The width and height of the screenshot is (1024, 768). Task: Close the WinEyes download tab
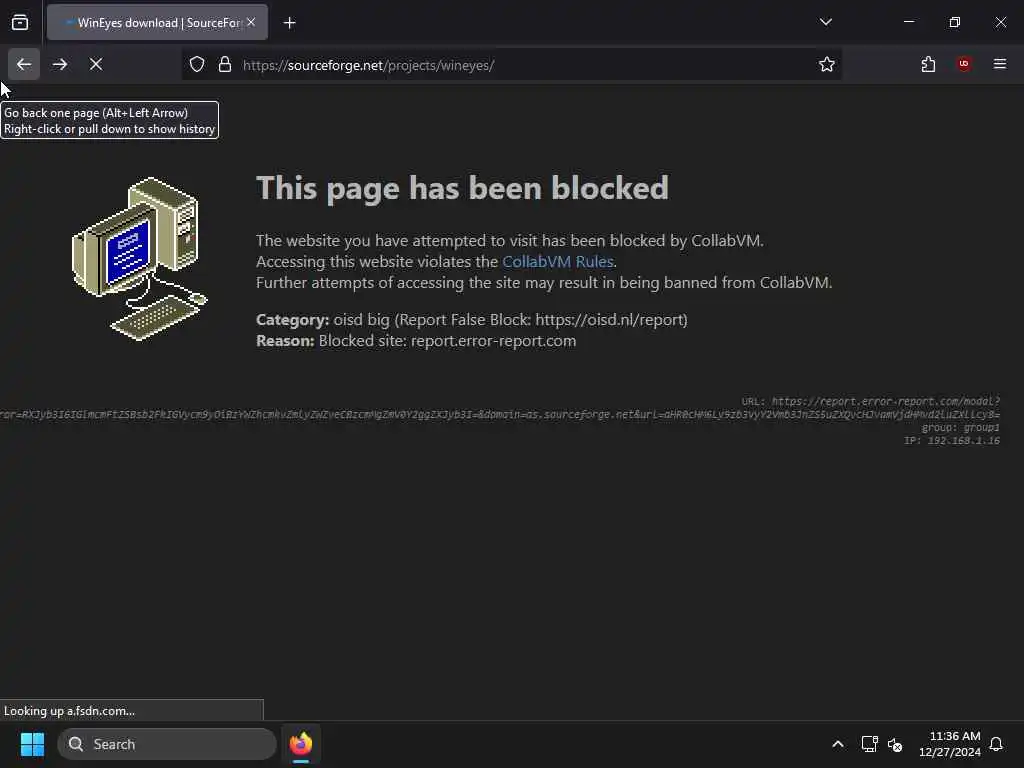(251, 22)
